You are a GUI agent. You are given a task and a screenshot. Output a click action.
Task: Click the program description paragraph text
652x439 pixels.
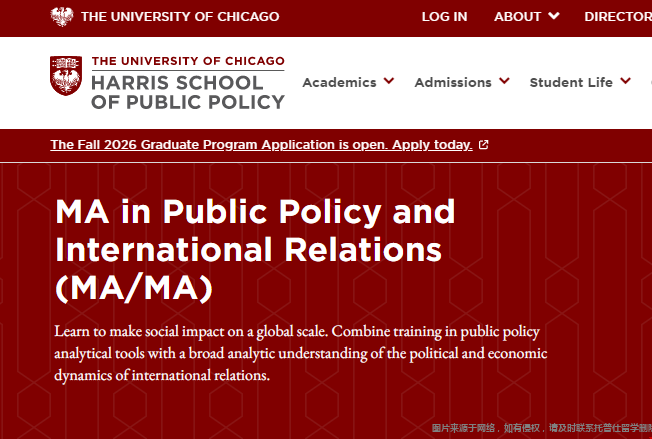301,353
